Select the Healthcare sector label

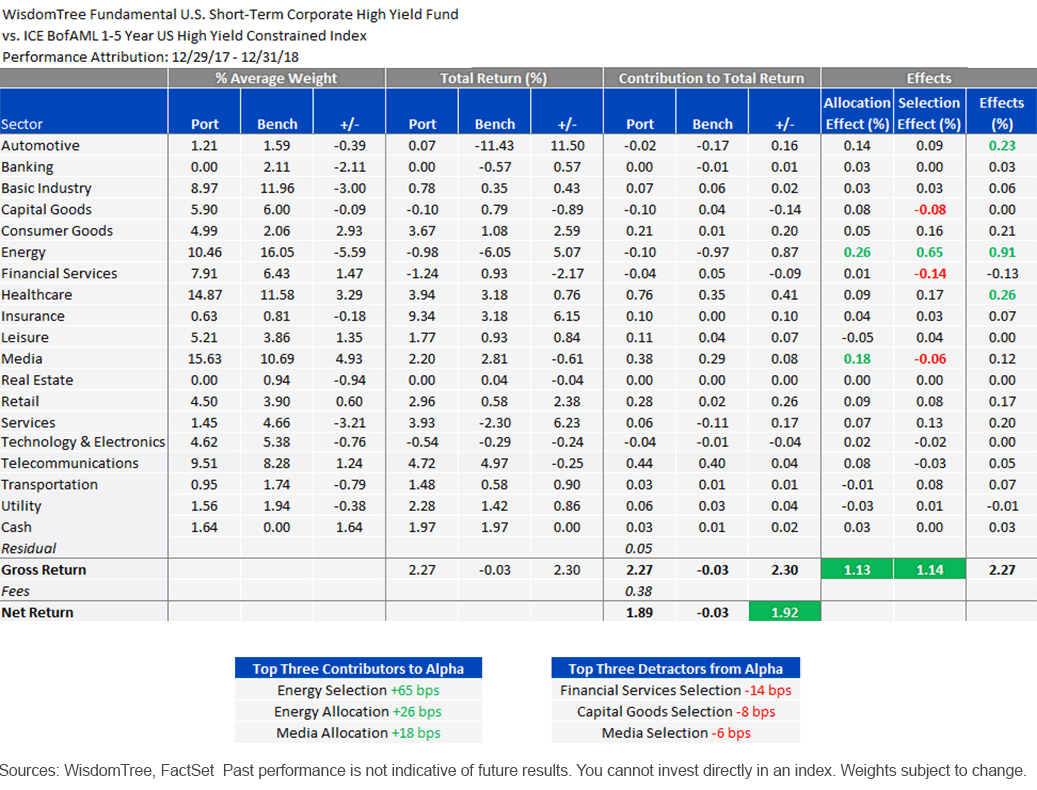[x=36, y=295]
